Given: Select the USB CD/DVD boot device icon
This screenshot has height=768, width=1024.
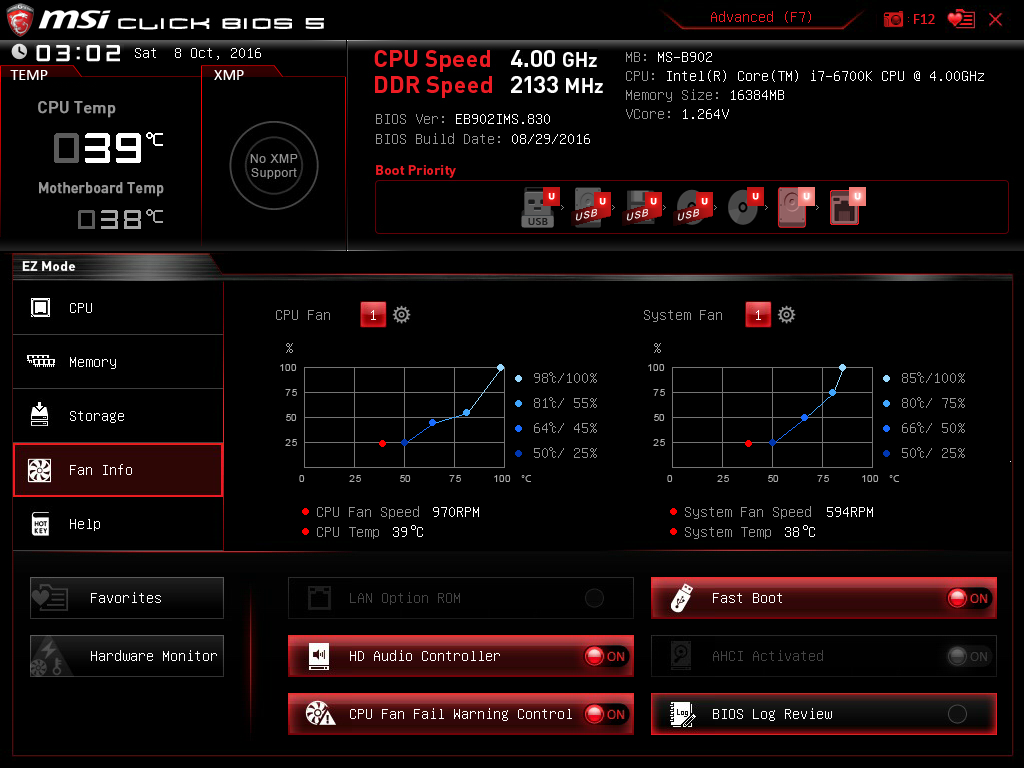Looking at the screenshot, I should pos(692,207).
